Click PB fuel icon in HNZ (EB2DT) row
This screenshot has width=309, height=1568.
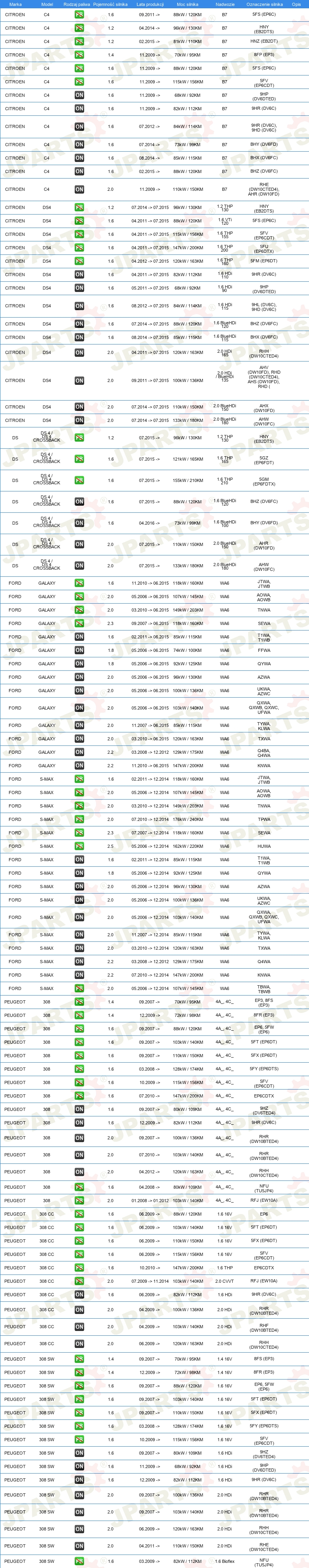pos(79,41)
